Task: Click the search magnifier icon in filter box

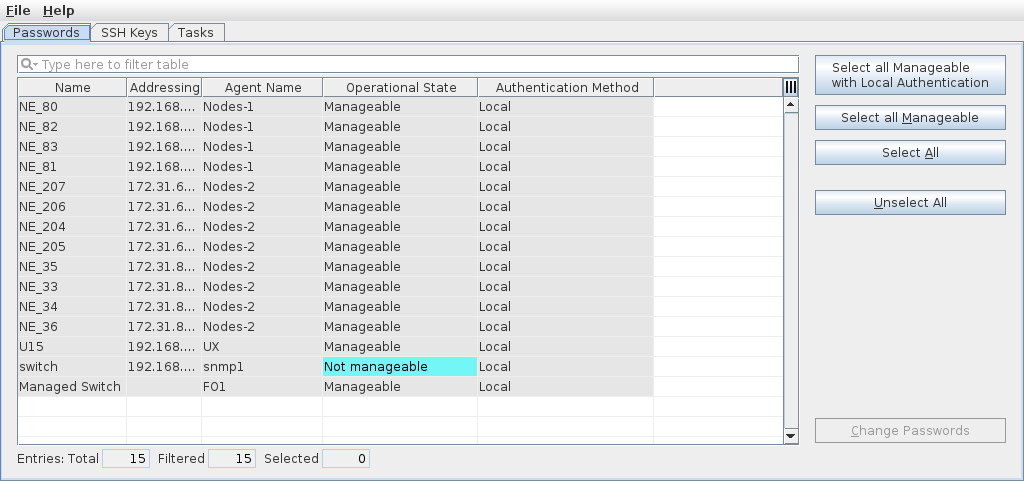Action: click(29, 65)
